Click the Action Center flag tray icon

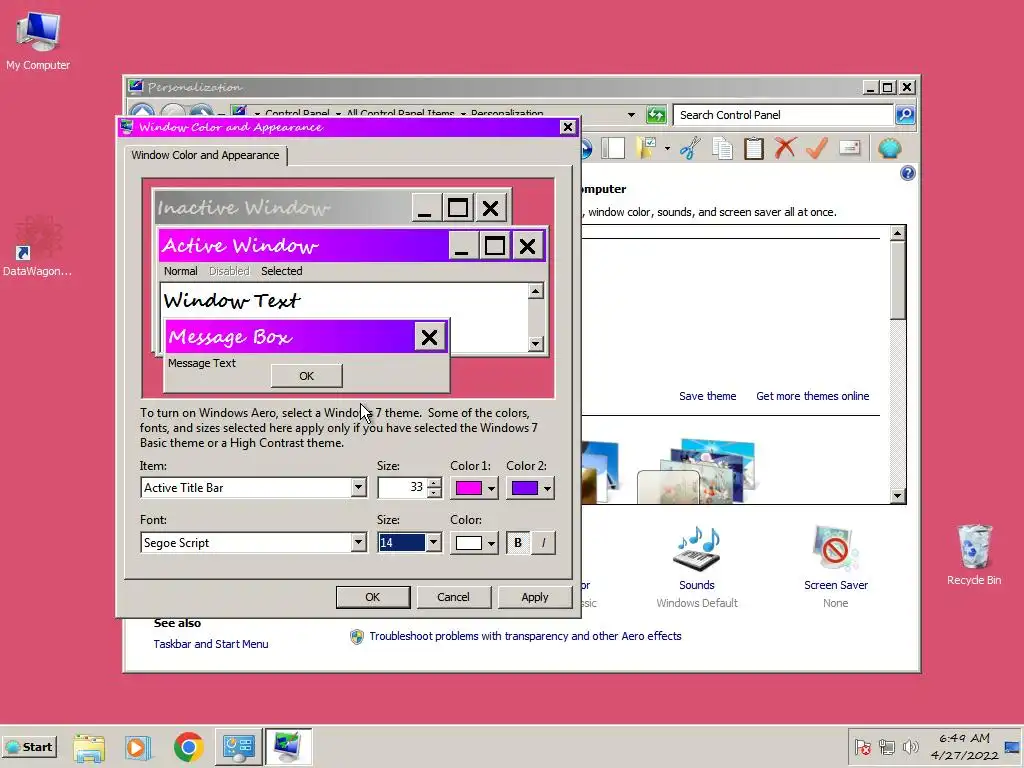click(x=863, y=747)
